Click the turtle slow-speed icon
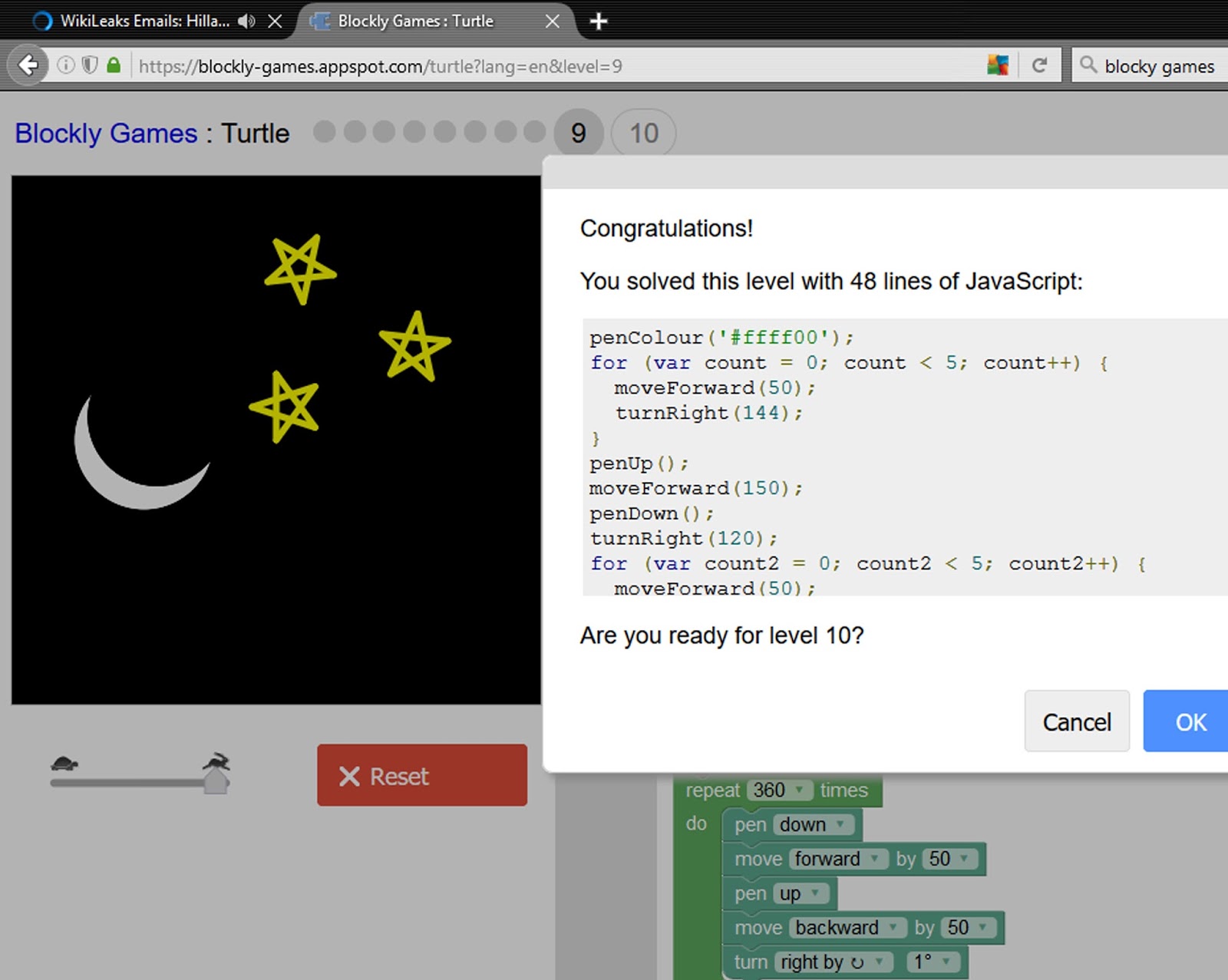This screenshot has height=980, width=1228. click(64, 763)
